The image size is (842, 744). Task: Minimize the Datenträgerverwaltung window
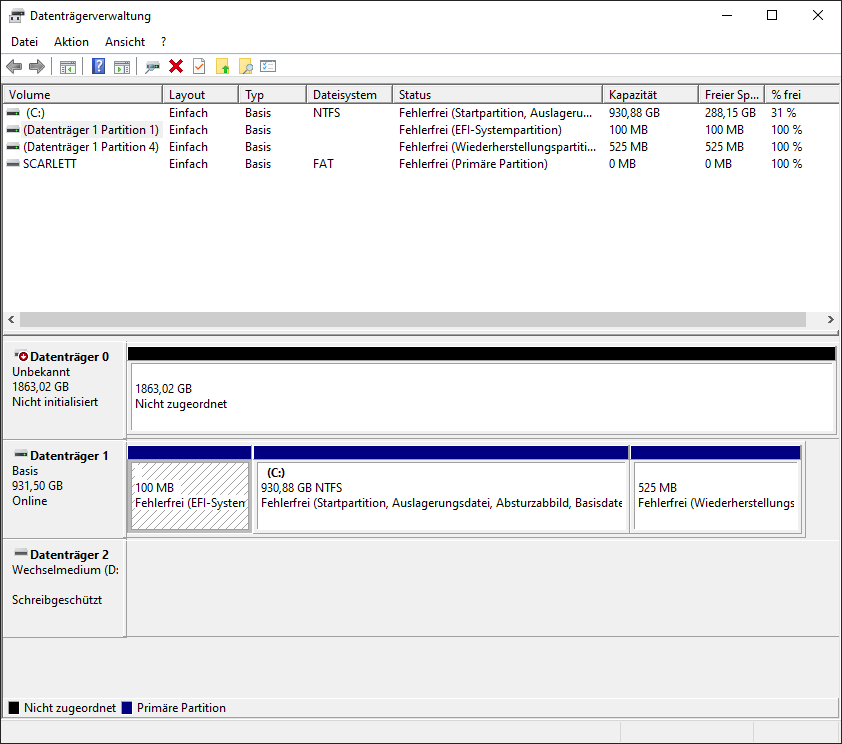(727, 16)
